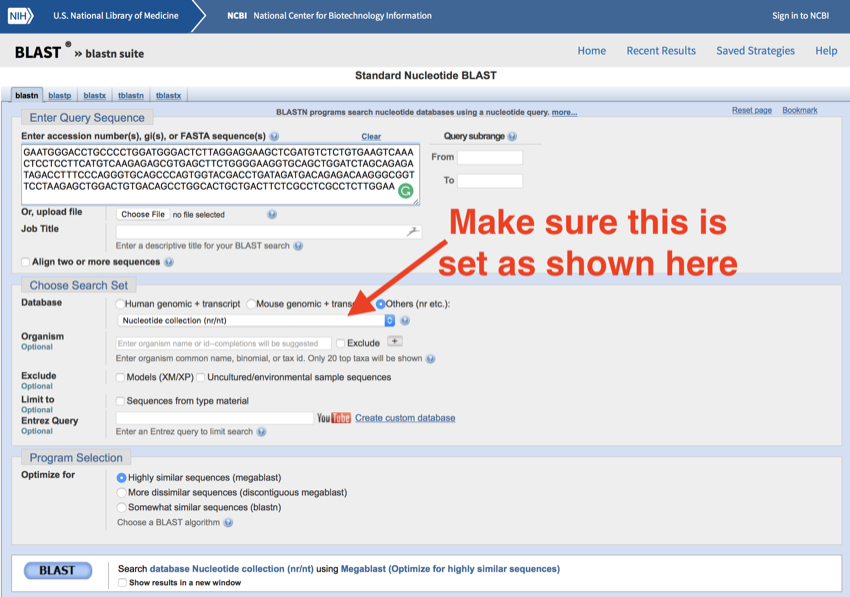The height and width of the screenshot is (597, 850).
Task: Click plus icon to add organism
Action: (x=394, y=342)
